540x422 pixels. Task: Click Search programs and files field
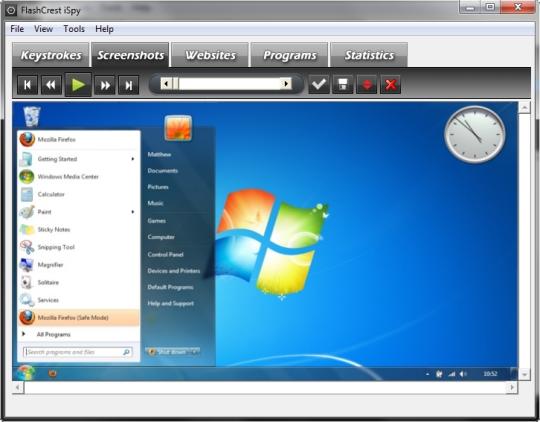(78, 352)
